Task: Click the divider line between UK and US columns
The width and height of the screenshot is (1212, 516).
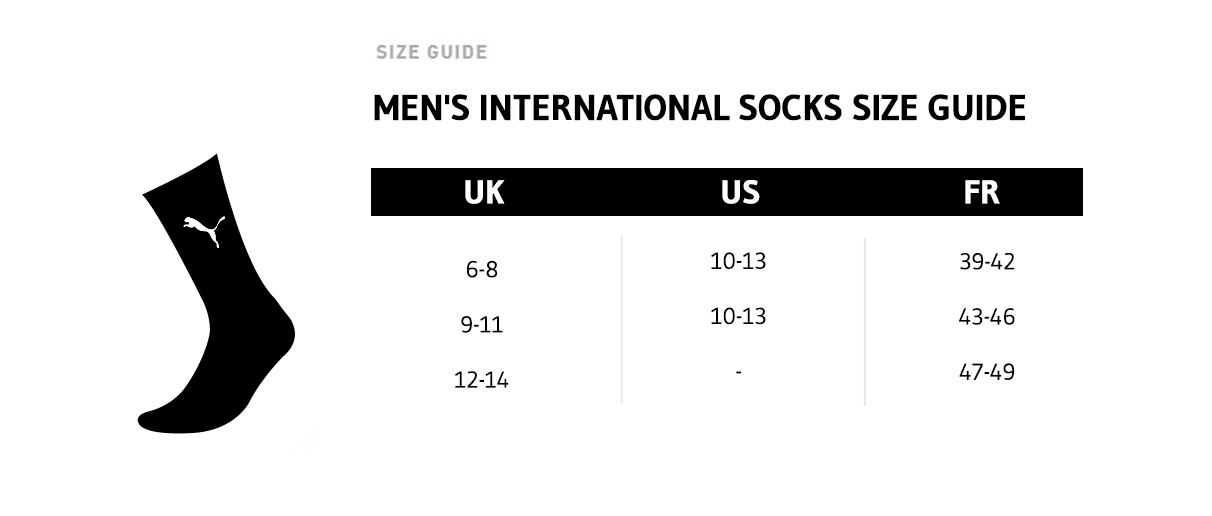Action: pyautogui.click(x=622, y=318)
